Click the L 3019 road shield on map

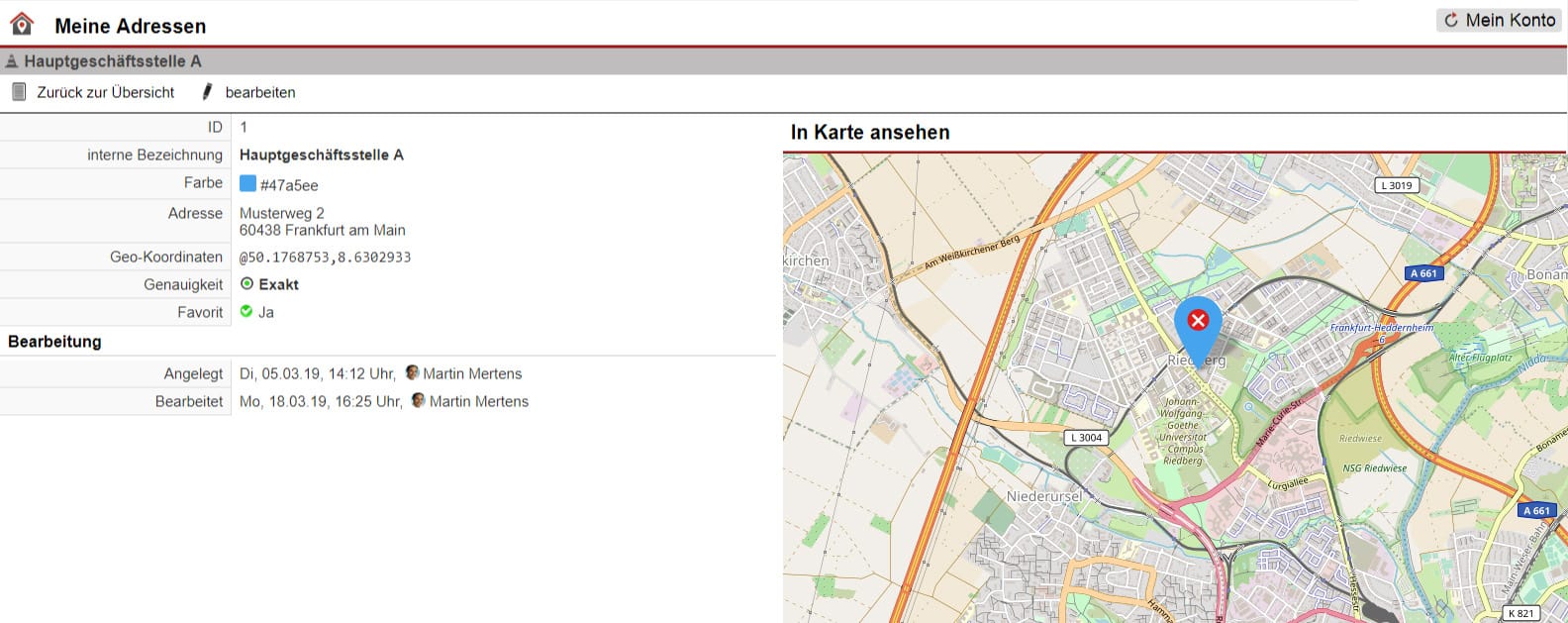[x=1397, y=185]
